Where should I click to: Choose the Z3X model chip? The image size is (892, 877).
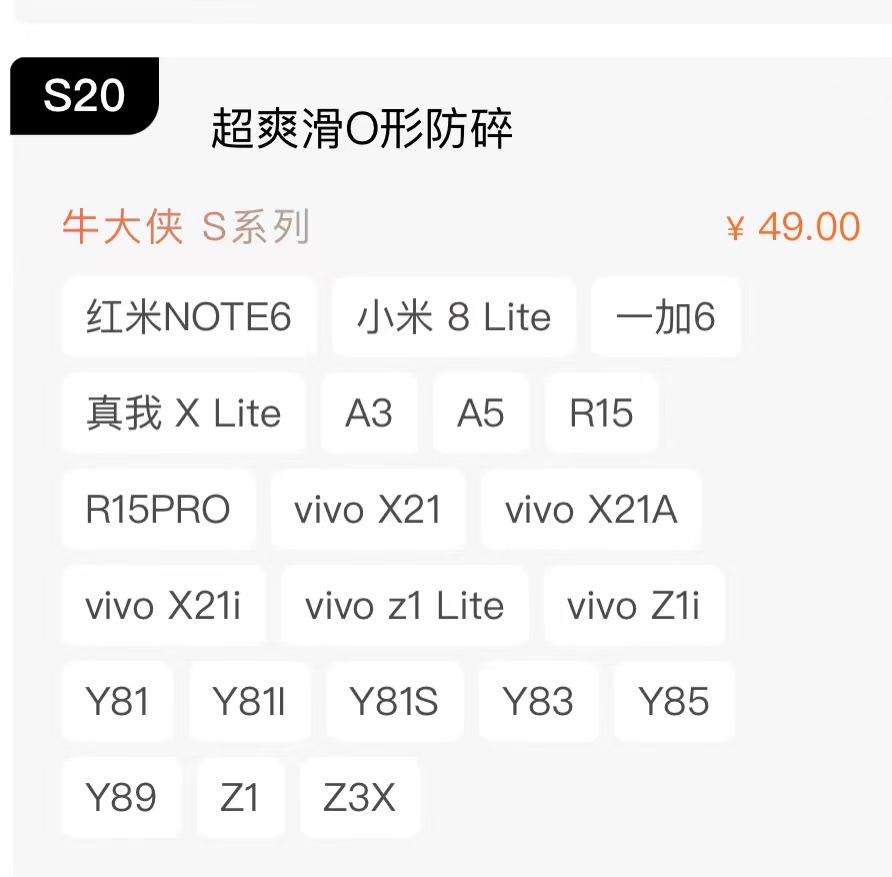pos(360,798)
